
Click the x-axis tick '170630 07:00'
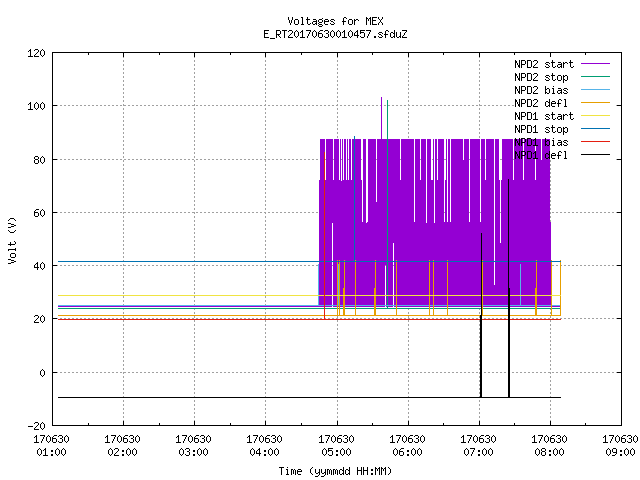(478, 446)
